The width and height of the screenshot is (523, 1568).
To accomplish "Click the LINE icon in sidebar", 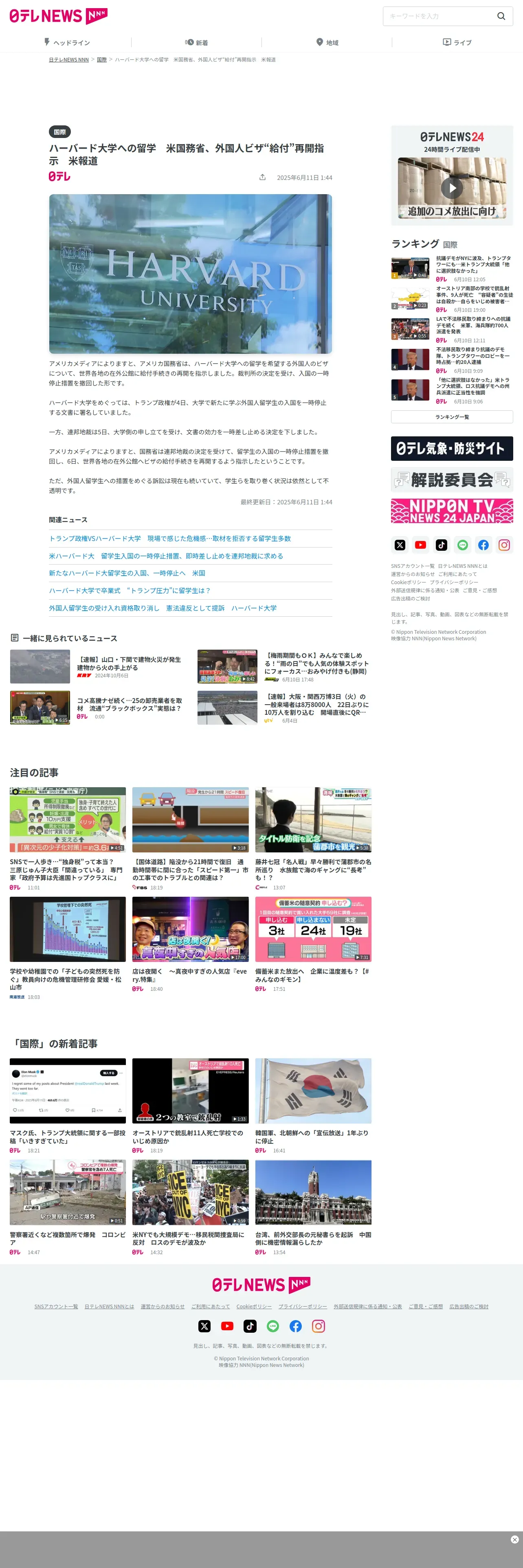I will (x=463, y=545).
